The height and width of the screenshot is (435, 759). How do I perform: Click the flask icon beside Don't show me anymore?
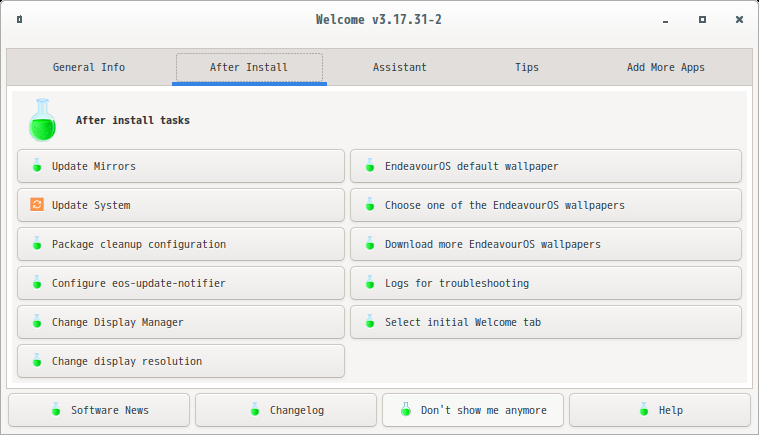[x=406, y=409]
